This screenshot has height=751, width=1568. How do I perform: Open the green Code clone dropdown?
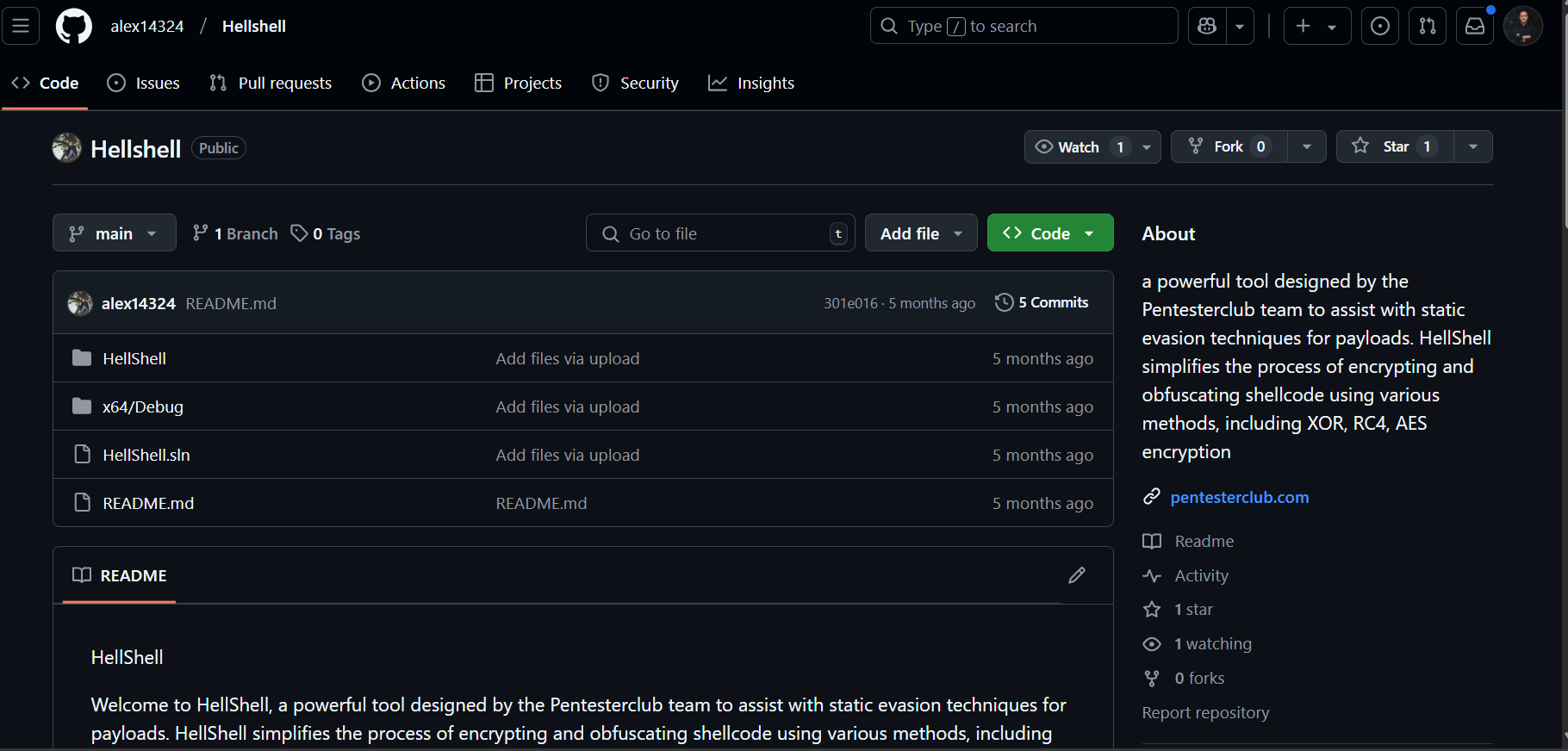(x=1050, y=233)
